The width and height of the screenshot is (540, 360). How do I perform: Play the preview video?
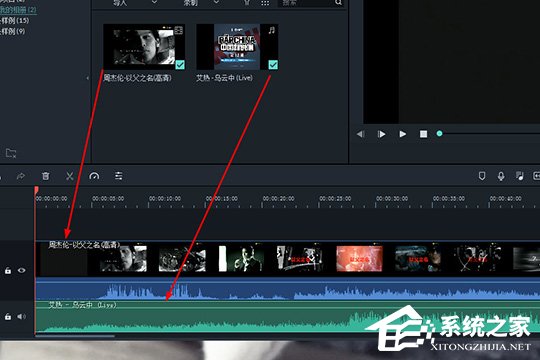pos(403,134)
